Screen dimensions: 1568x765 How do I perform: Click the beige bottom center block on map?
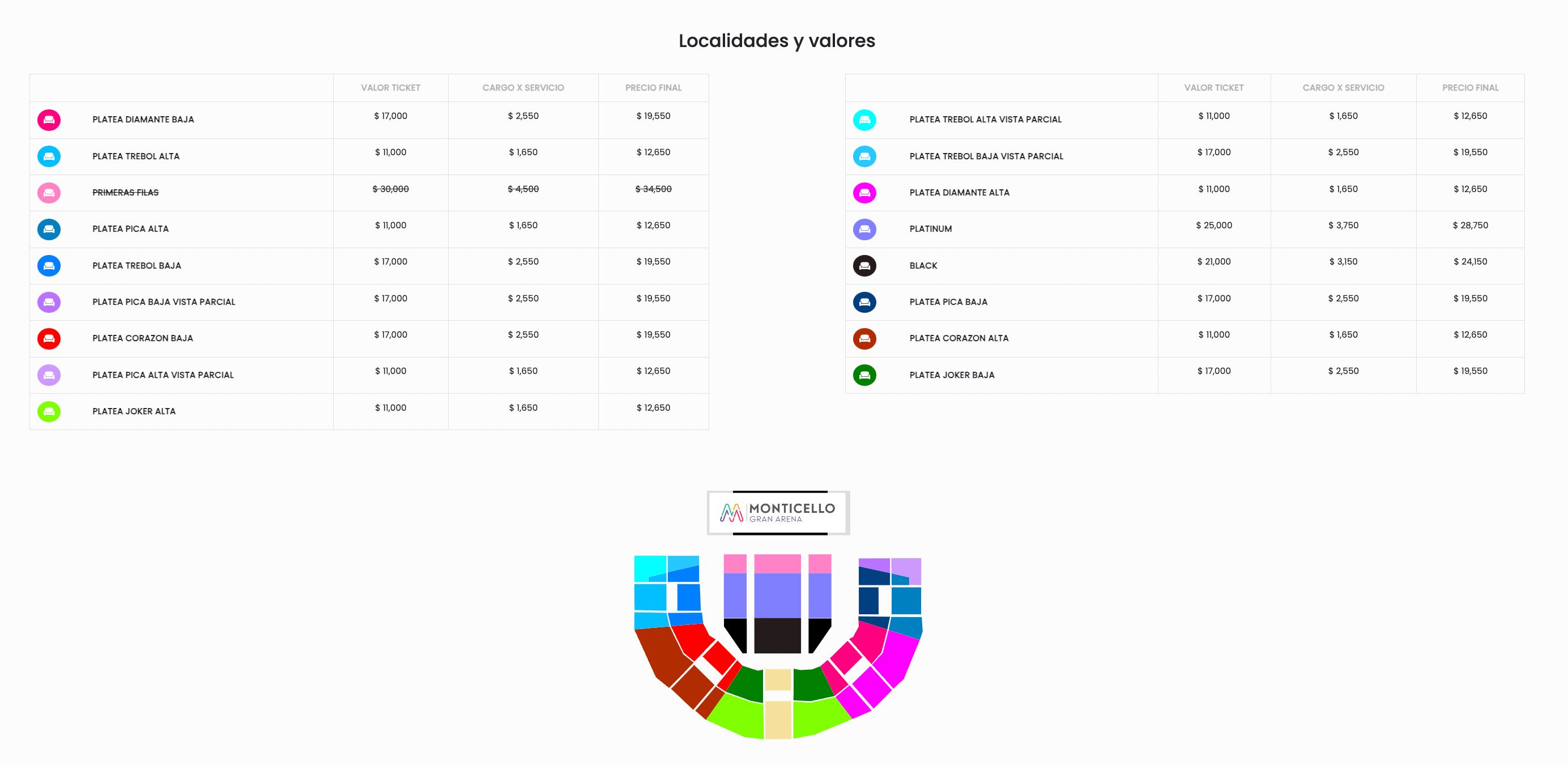coord(777,719)
